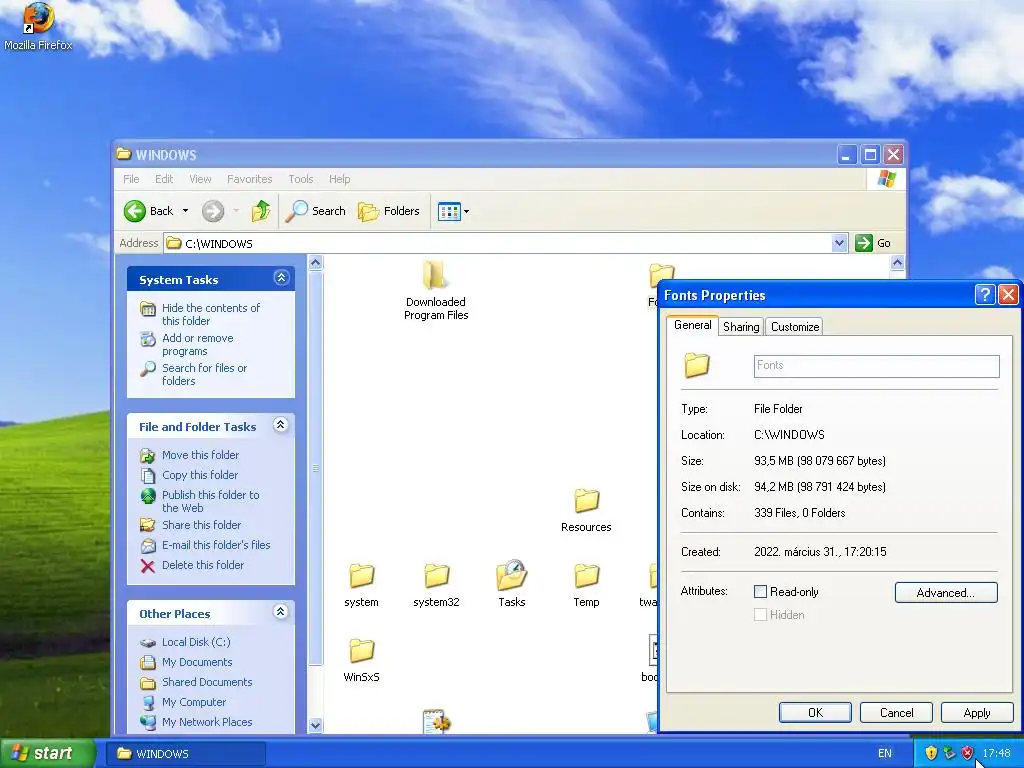The width and height of the screenshot is (1024, 768).
Task: Click Delete this folder red X
Action: click(x=148, y=566)
